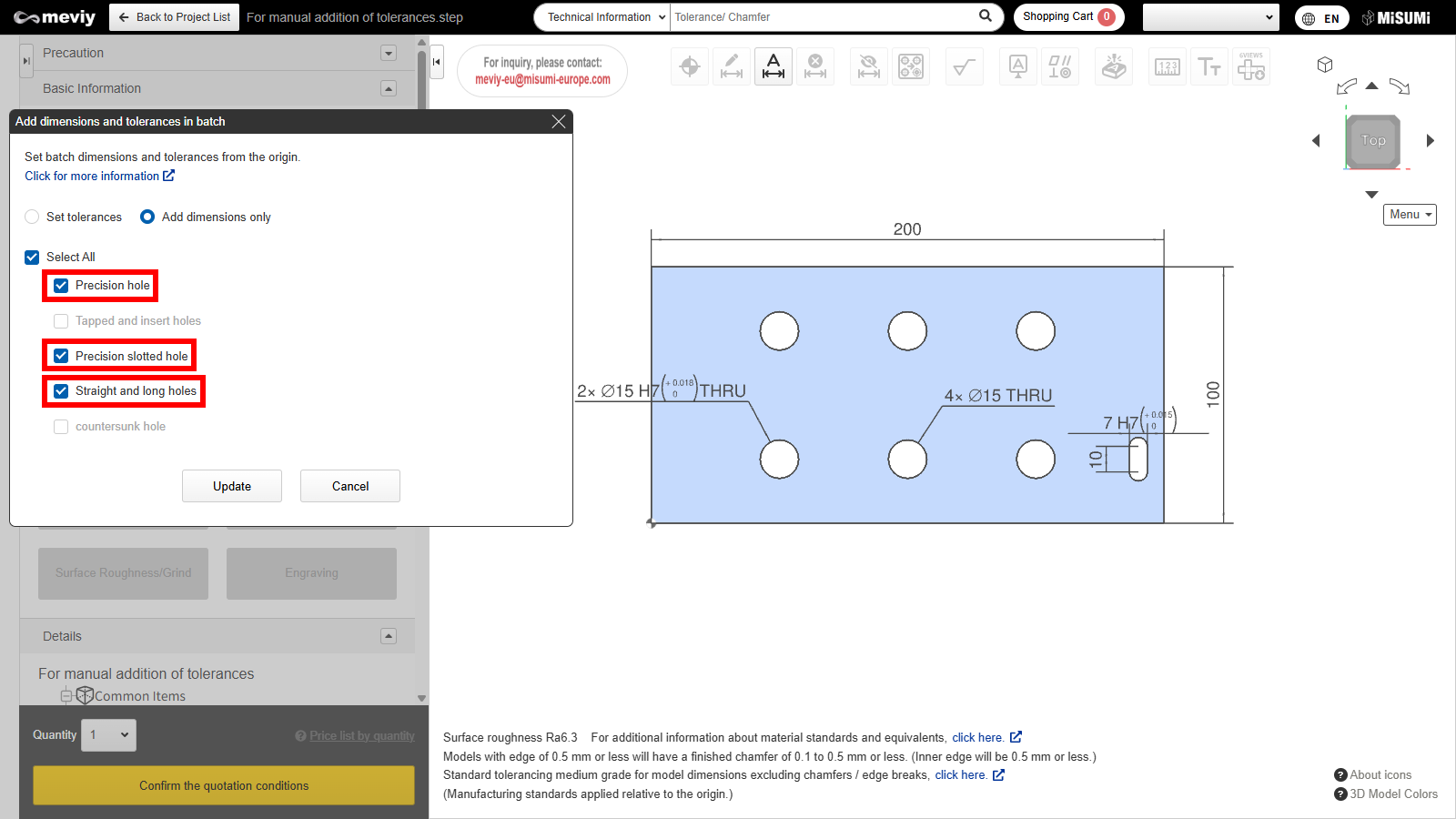
Task: Expand the view Menu dropdown
Action: coord(1410,215)
